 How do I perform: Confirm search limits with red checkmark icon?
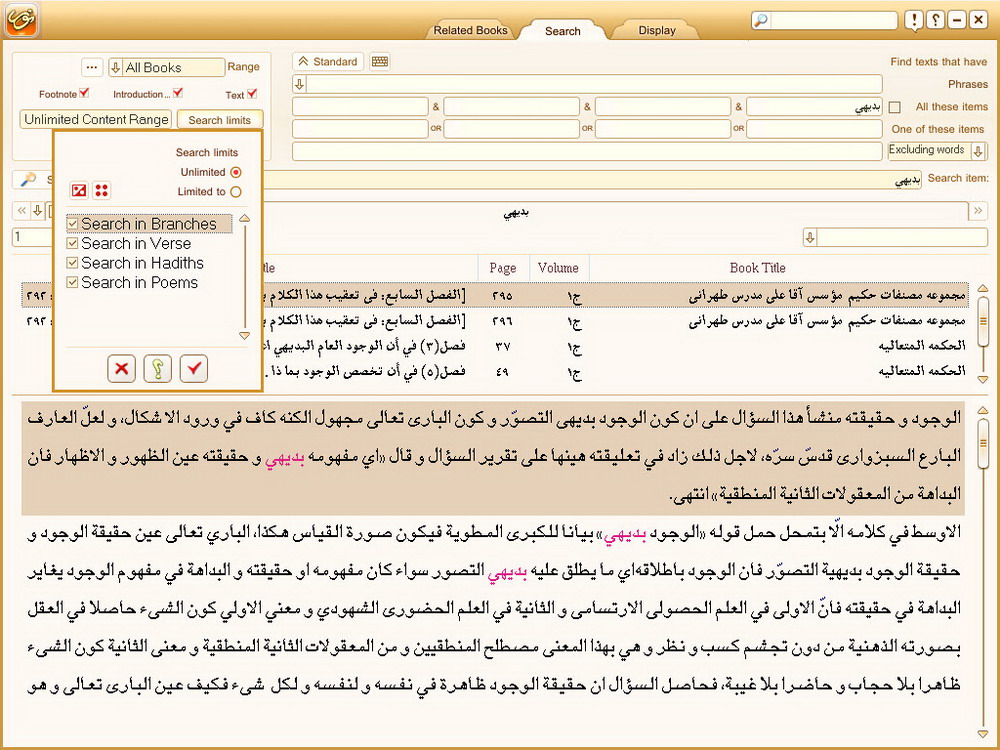pos(194,369)
